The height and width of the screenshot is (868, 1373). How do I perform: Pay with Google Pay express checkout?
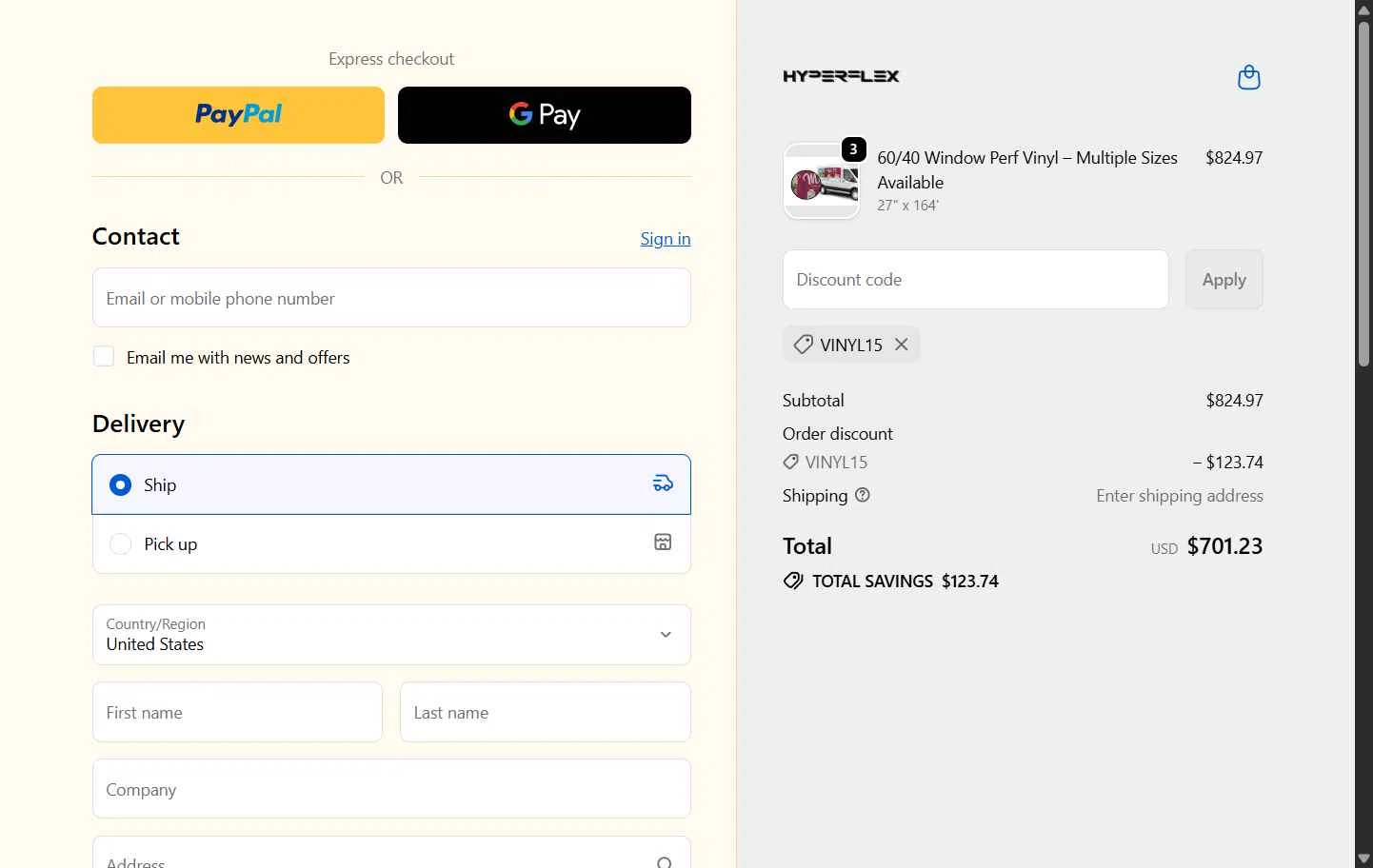tap(545, 115)
